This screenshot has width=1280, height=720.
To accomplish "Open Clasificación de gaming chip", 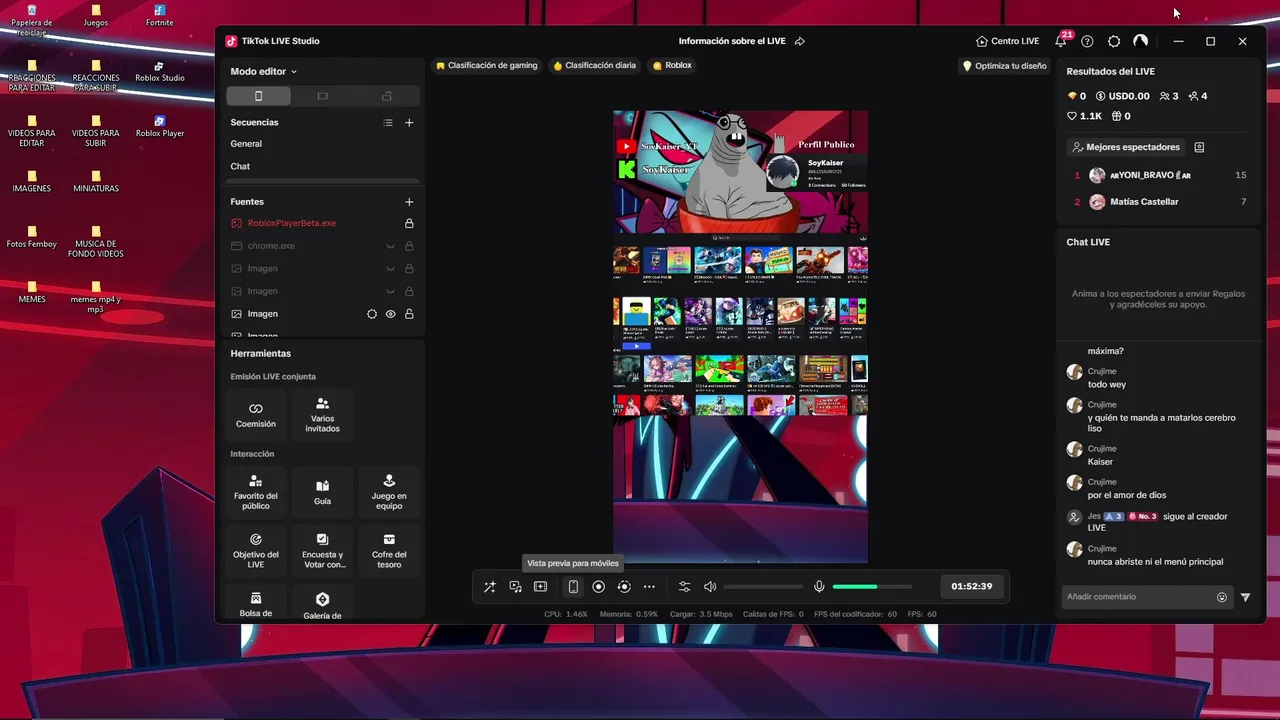I will [x=487, y=65].
